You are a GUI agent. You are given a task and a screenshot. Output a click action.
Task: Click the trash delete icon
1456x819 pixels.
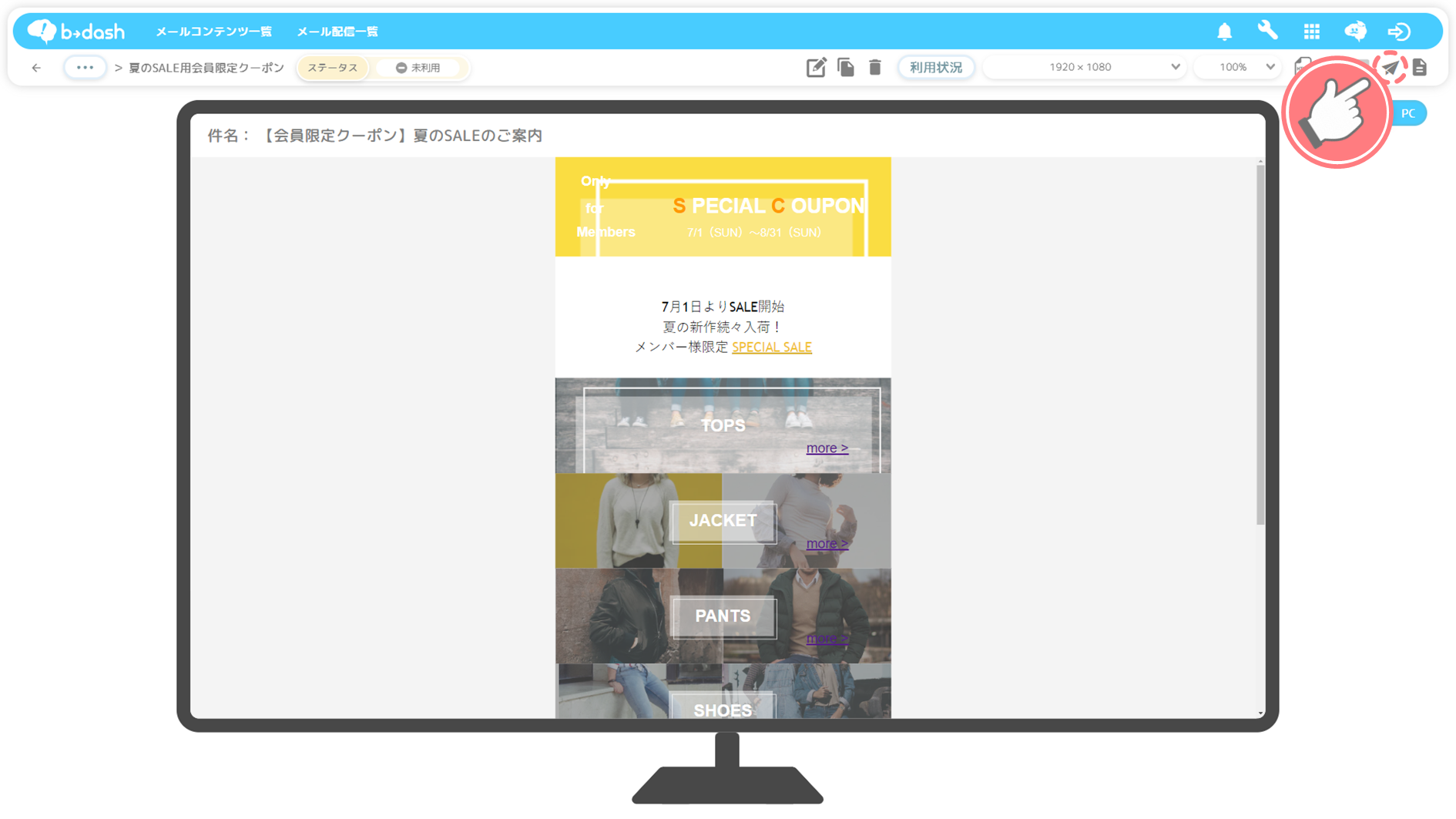point(875,68)
